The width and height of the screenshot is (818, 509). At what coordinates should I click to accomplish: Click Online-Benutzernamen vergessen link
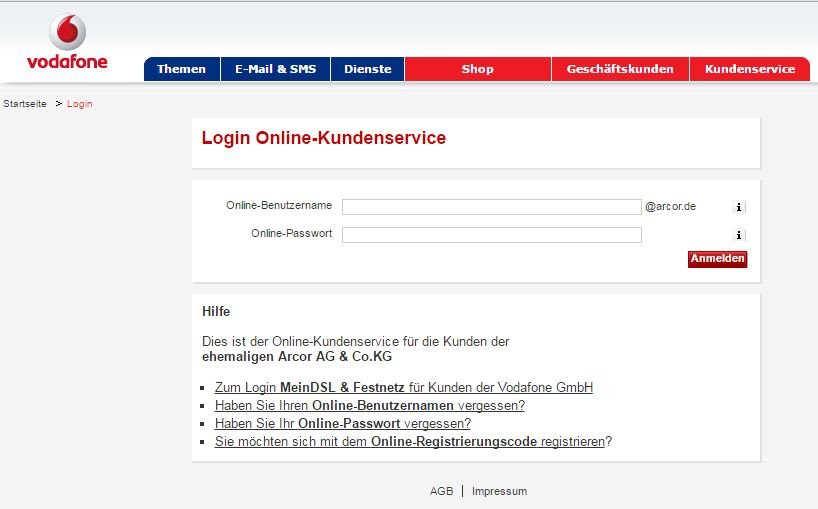coord(370,406)
